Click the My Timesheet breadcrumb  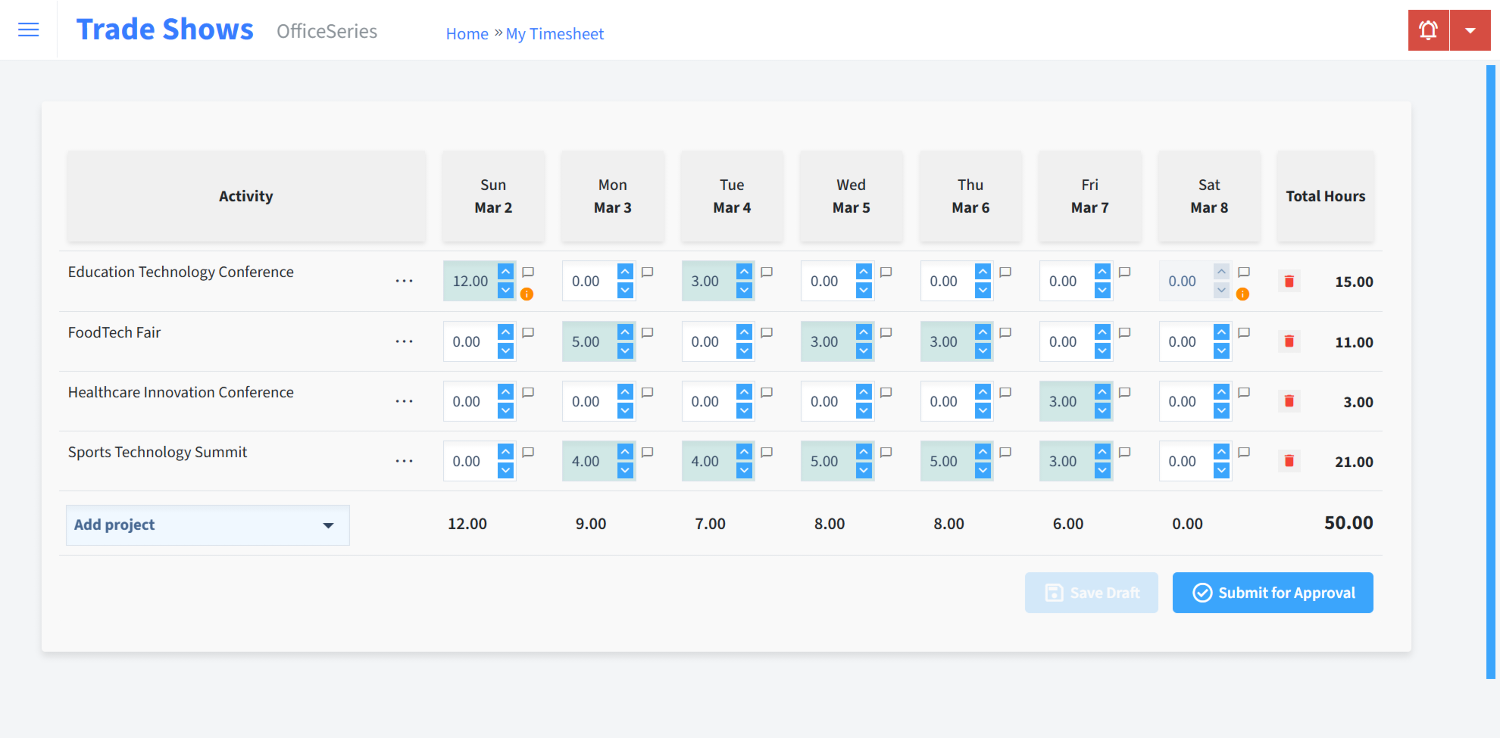click(555, 33)
